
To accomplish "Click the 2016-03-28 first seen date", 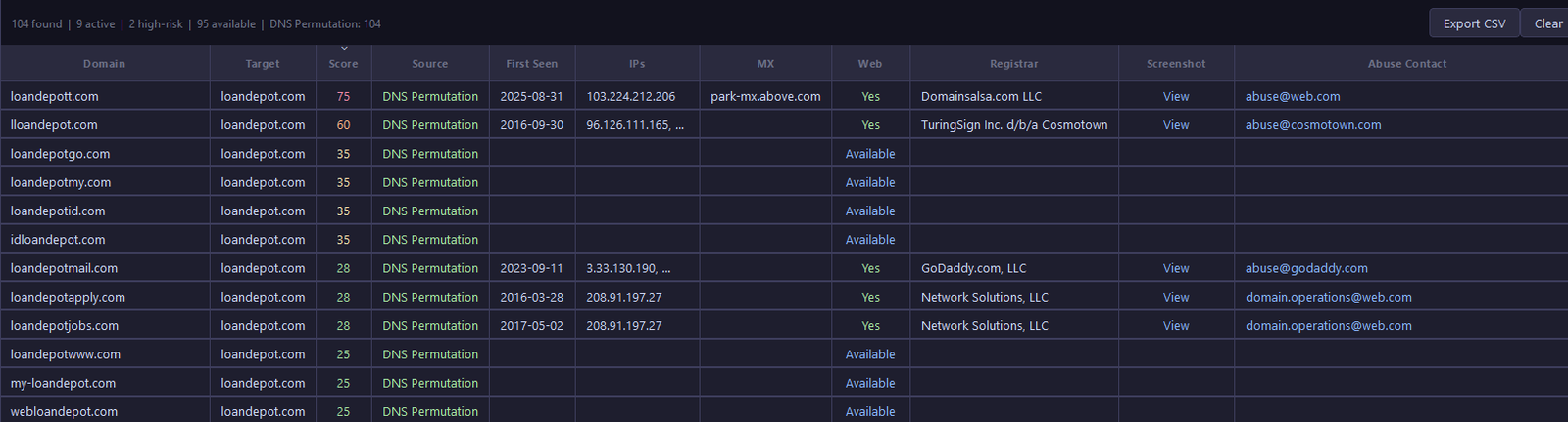I will pos(531,297).
